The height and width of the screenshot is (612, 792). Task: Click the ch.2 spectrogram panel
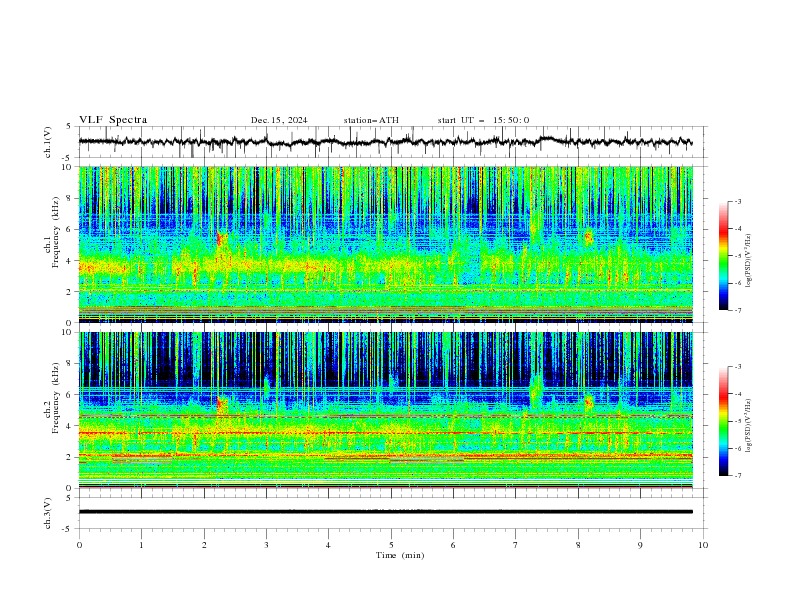pyautogui.click(x=385, y=410)
